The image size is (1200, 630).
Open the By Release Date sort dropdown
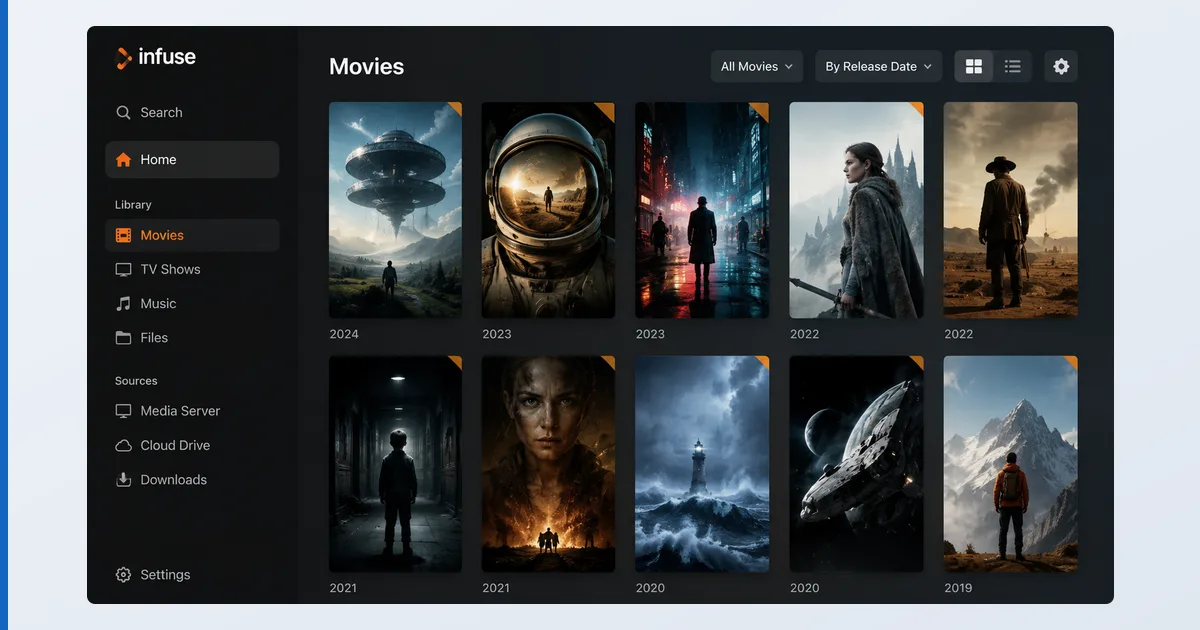878,67
